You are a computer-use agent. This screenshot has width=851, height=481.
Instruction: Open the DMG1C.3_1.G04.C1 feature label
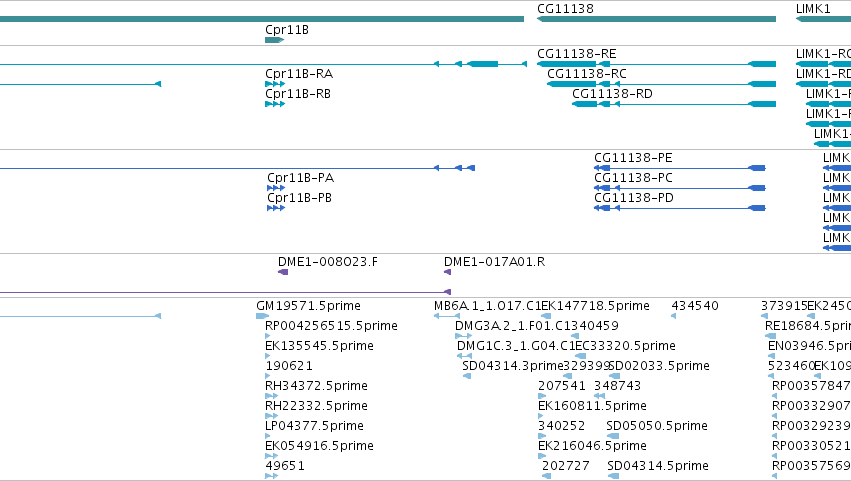[516, 346]
